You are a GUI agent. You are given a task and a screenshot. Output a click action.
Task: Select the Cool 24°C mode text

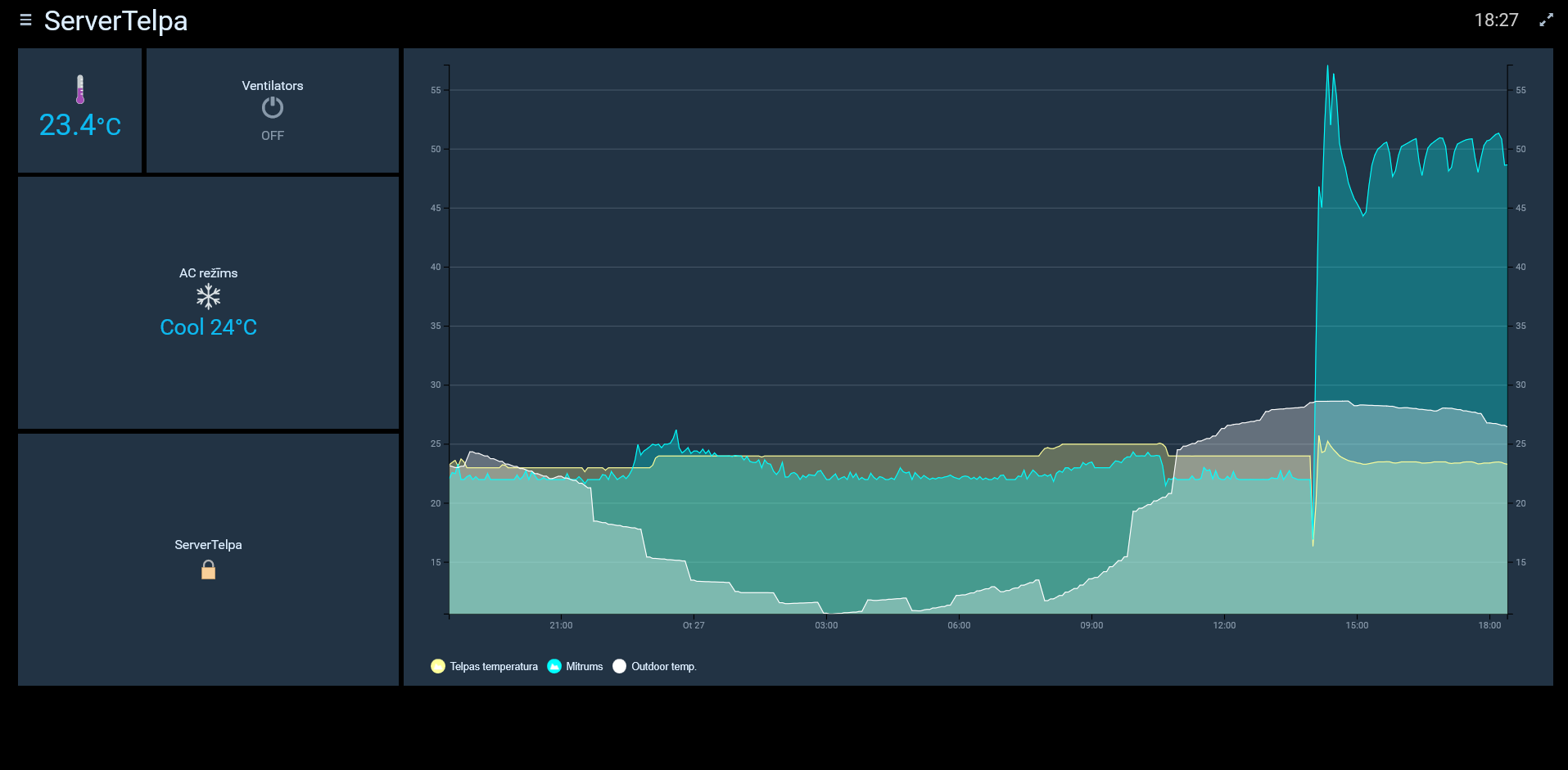[209, 327]
